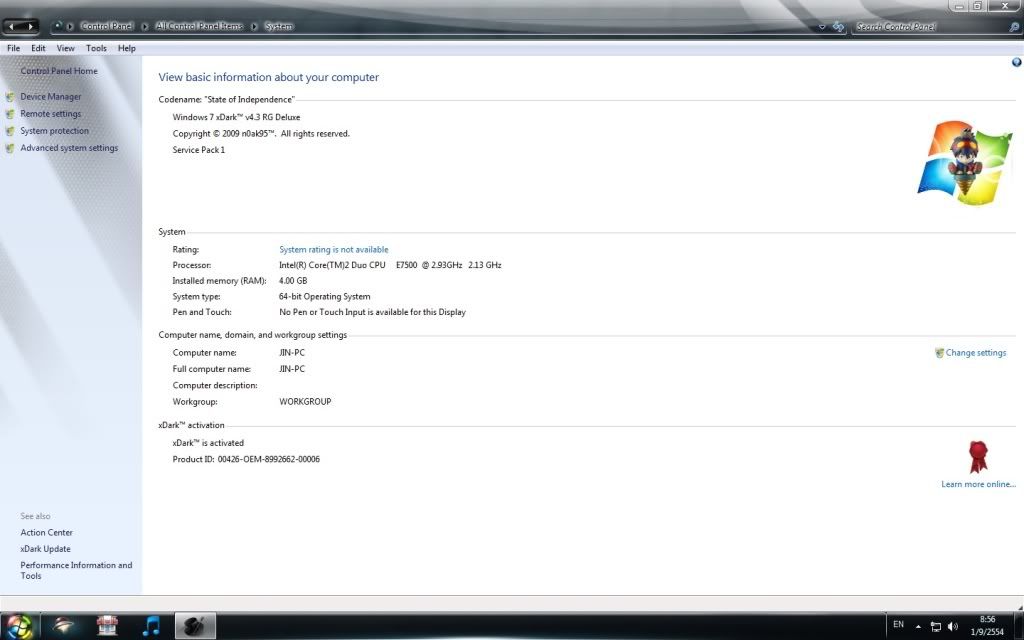Open the taskbar clock showing 8:56
The width and height of the screenshot is (1024, 640).
tap(987, 626)
